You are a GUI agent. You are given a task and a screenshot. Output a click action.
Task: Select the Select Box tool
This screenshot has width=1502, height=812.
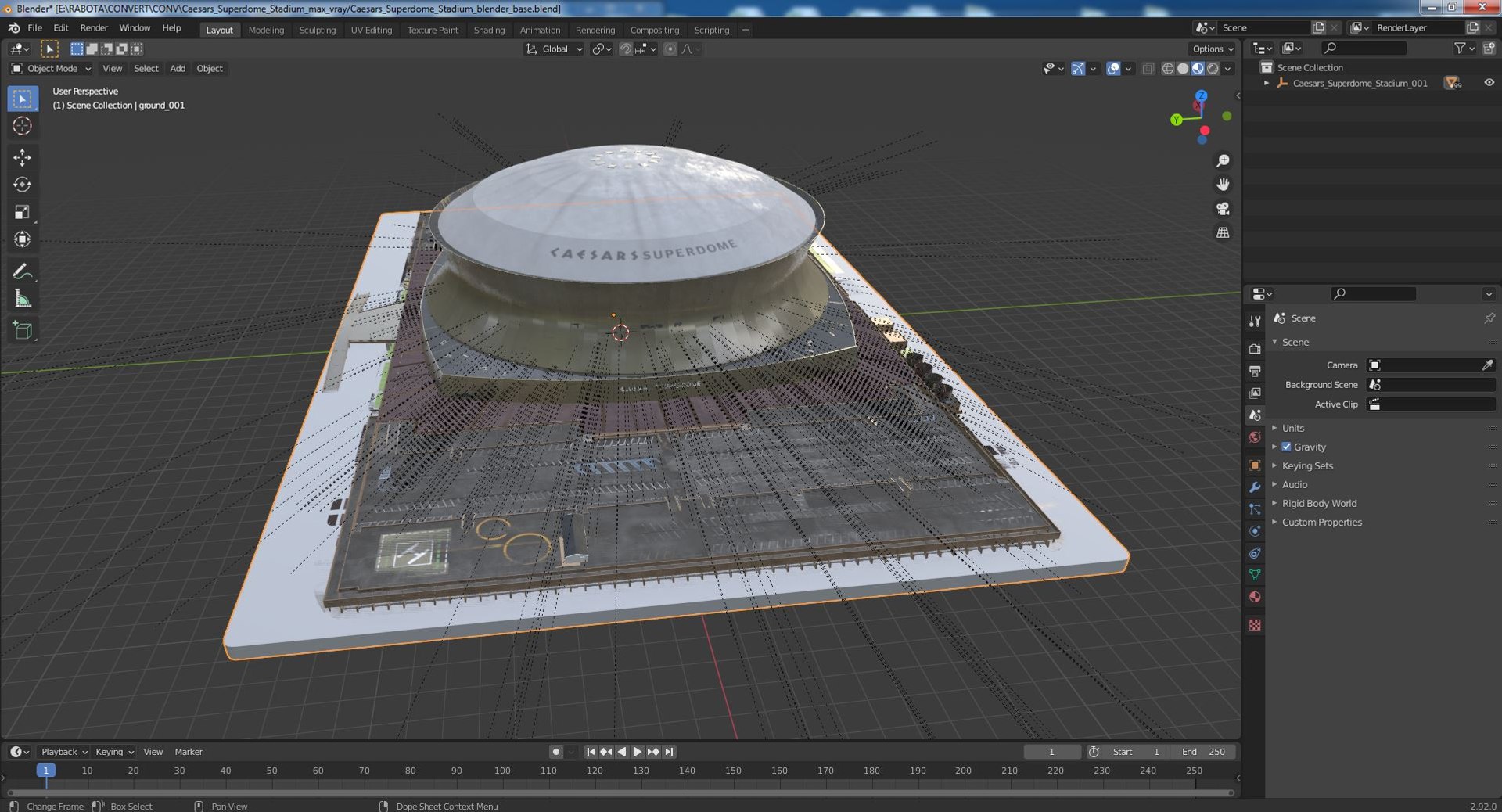point(23,99)
